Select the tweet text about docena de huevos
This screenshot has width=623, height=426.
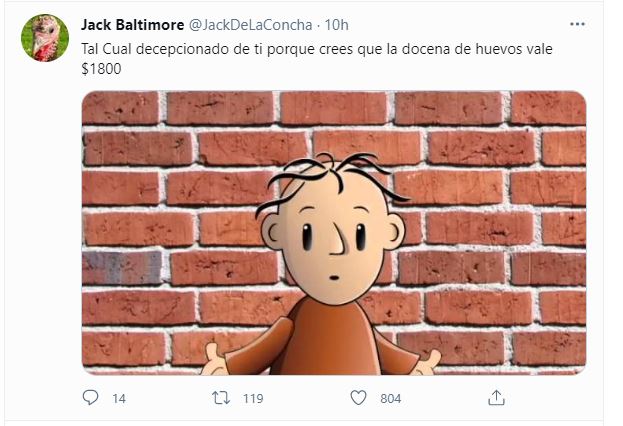click(317, 59)
